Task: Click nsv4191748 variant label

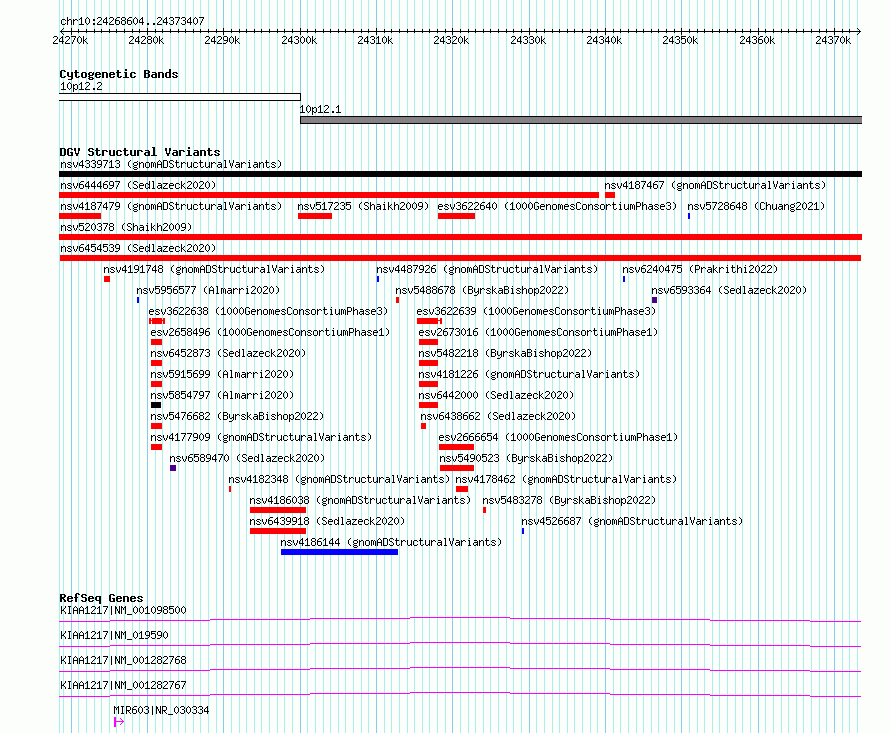Action: [x=214, y=269]
